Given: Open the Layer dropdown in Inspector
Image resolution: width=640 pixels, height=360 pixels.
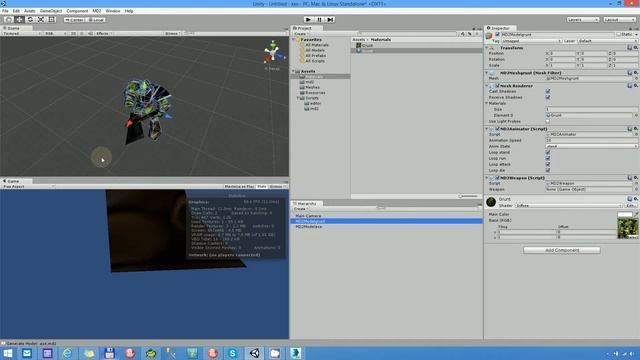Looking at the screenshot, I should (x=607, y=41).
